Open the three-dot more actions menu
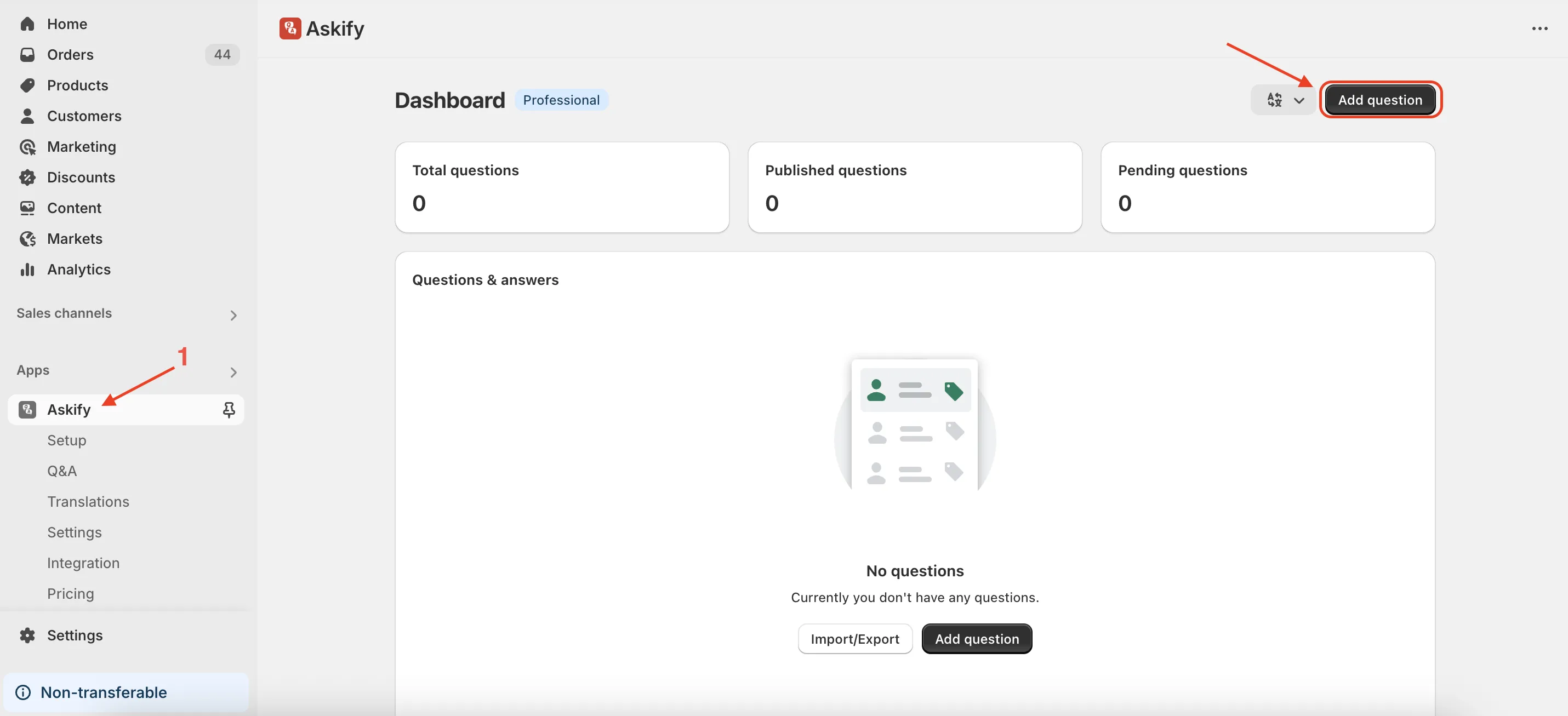Image resolution: width=1568 pixels, height=716 pixels. pos(1540,28)
